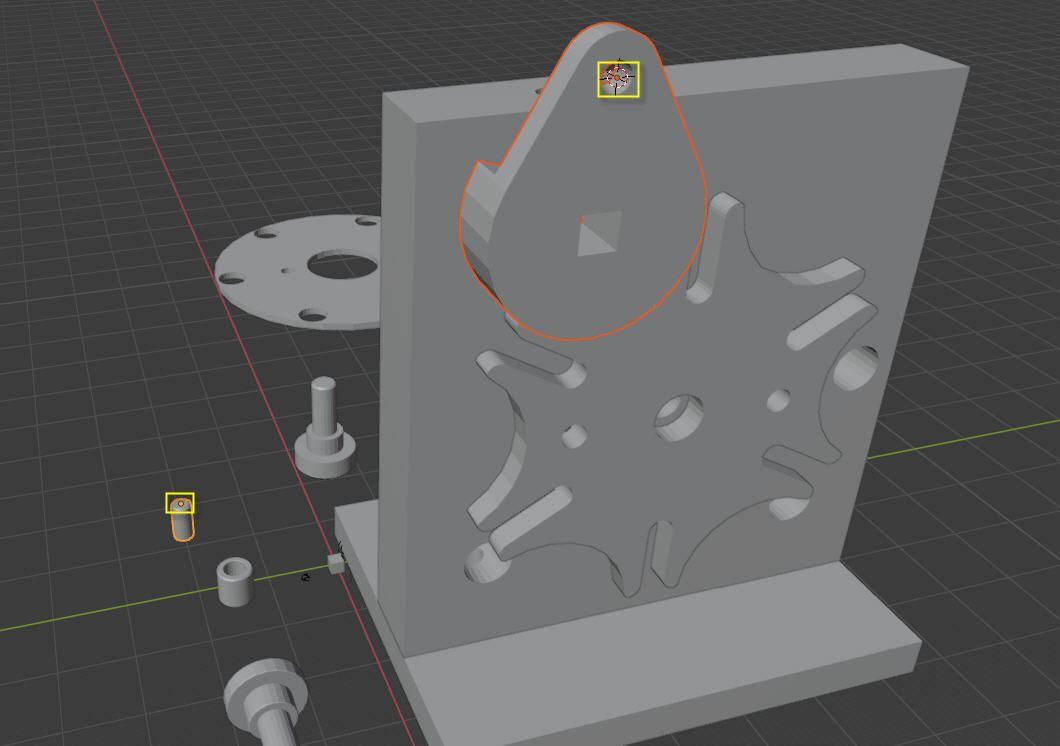The image size is (1060, 746).
Task: Select the upright stepped pin below the disc
Action: [x=324, y=427]
